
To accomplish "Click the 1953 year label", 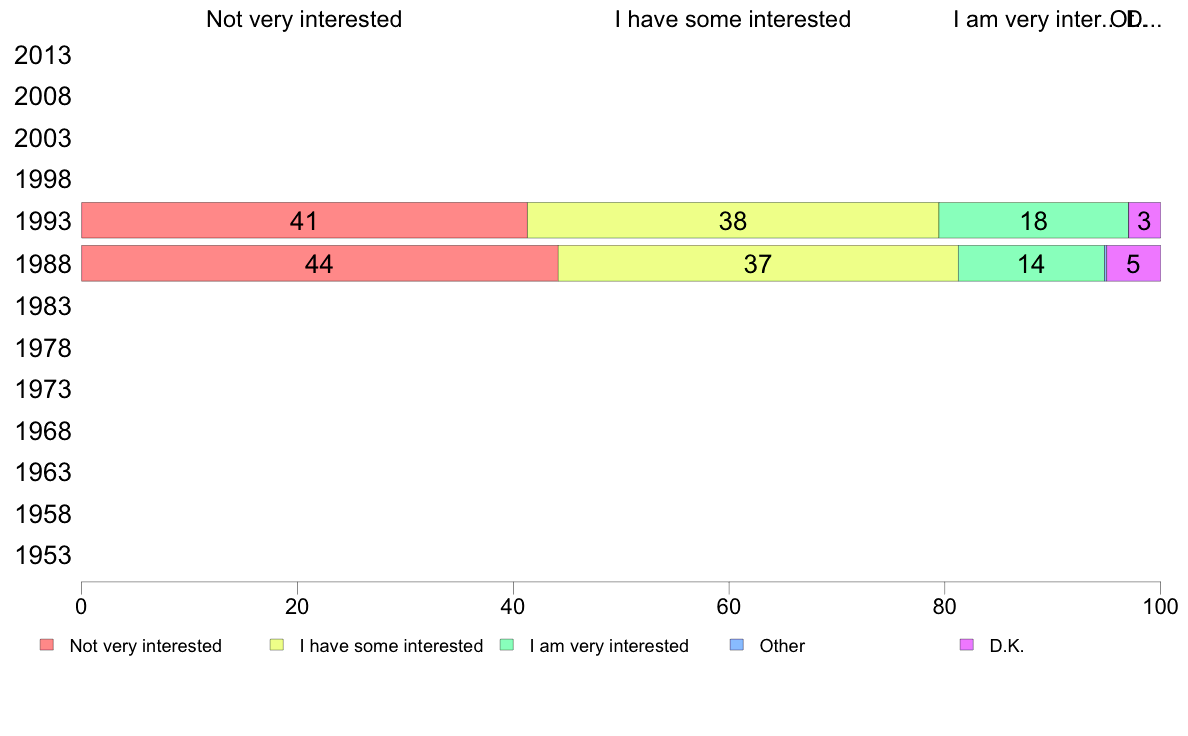I will 43,556.
